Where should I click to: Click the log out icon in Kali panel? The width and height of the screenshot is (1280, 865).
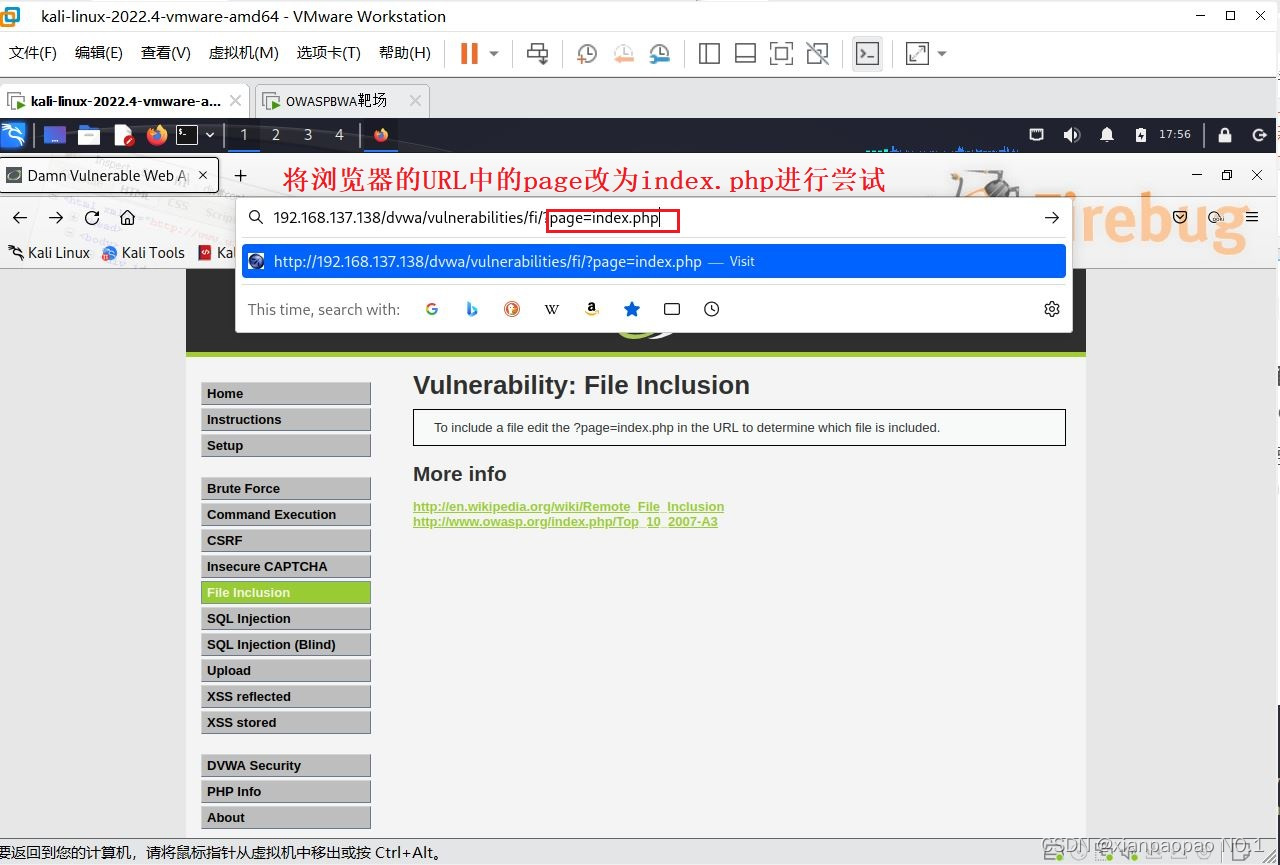coord(1260,135)
